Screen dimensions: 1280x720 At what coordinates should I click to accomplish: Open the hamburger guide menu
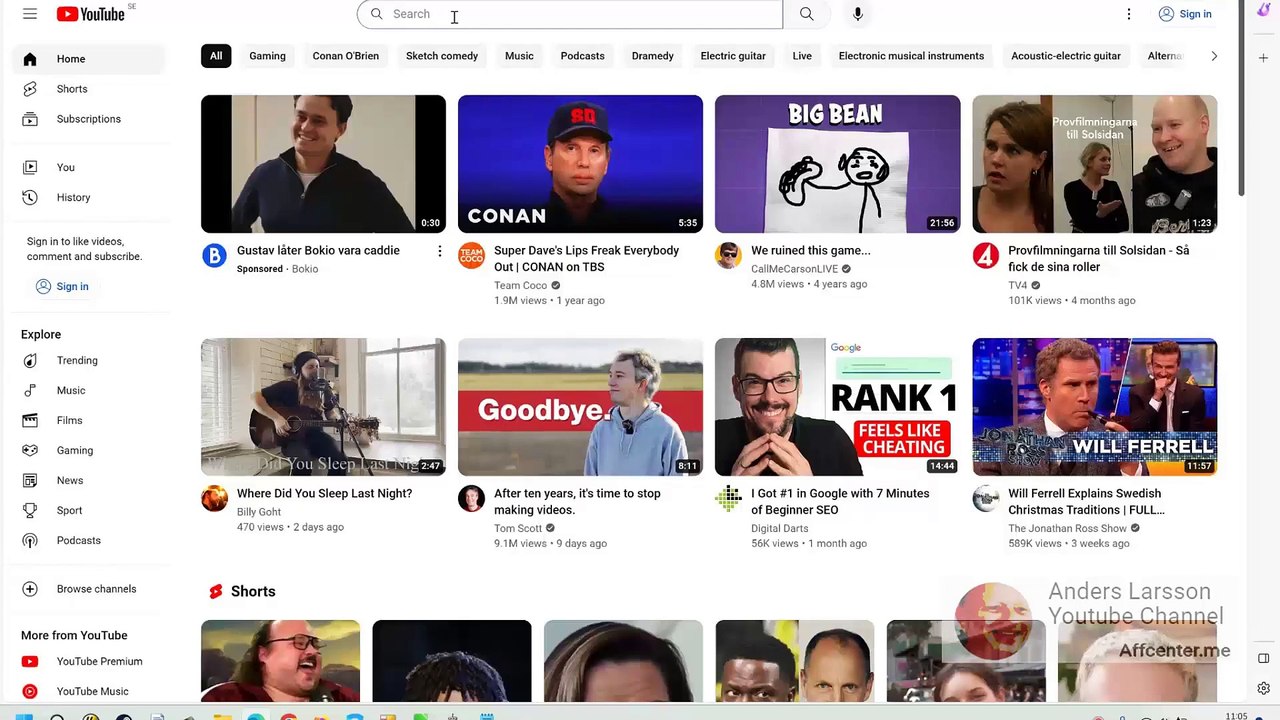pyautogui.click(x=30, y=14)
